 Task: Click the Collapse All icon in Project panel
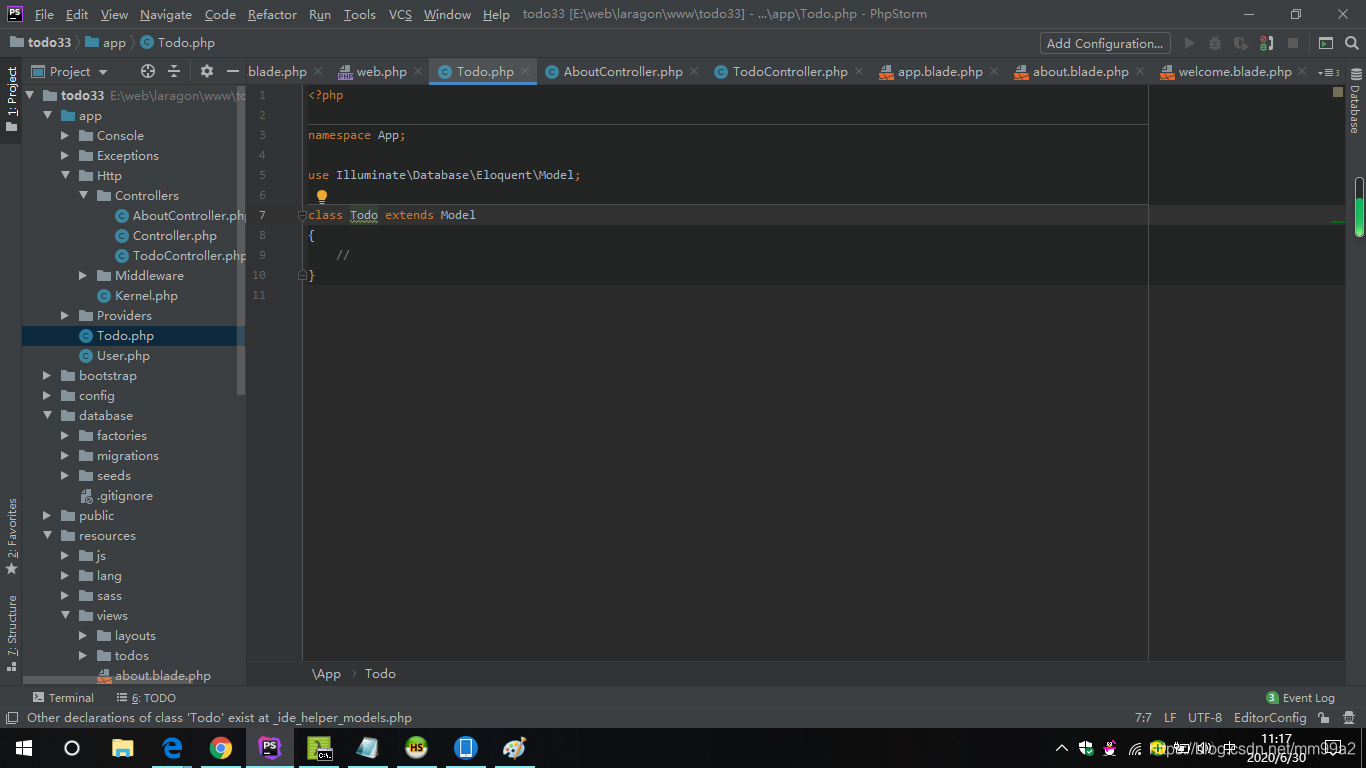tap(174, 71)
